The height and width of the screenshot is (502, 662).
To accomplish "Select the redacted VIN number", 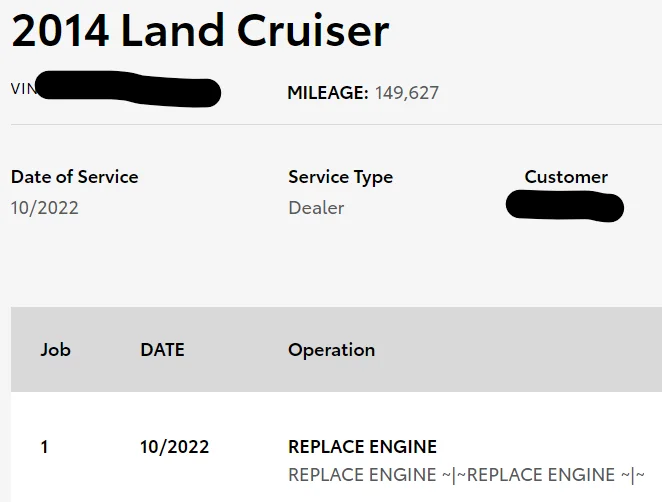I will (128, 89).
